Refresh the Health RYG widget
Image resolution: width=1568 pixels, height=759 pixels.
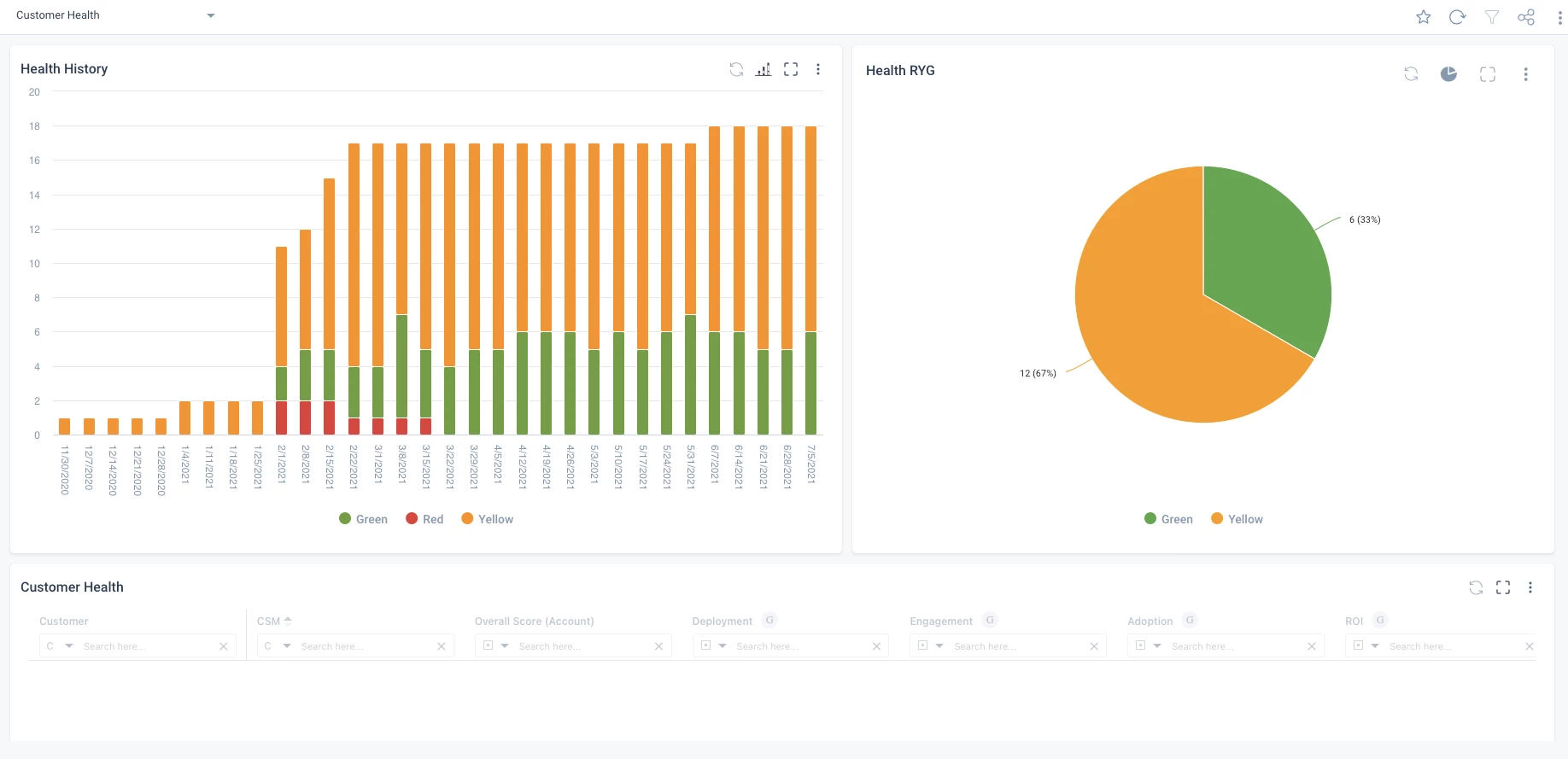click(1411, 74)
